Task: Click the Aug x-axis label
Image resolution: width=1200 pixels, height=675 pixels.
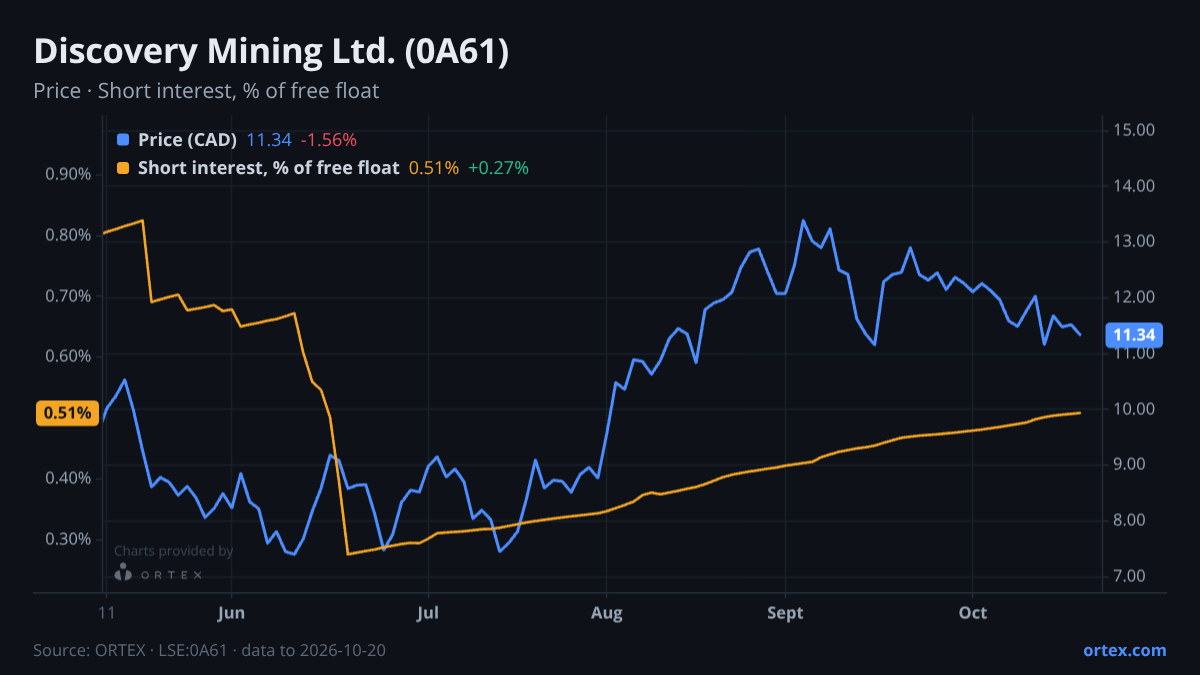Action: pos(606,612)
